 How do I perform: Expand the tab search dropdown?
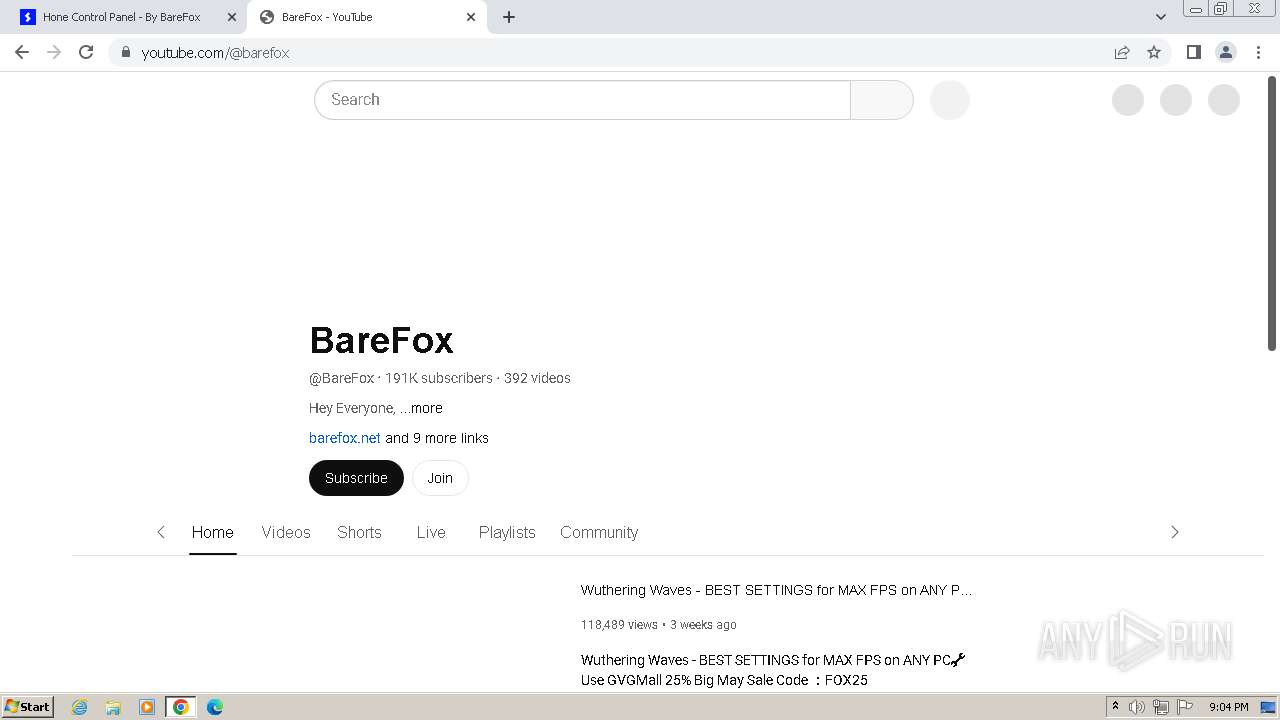click(1161, 17)
